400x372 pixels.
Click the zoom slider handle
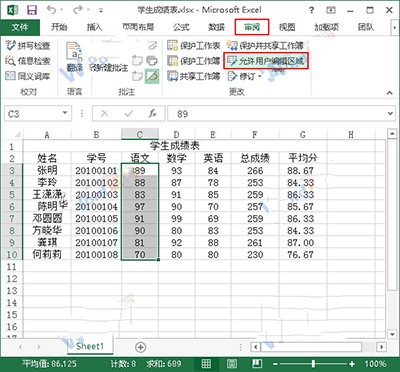(313, 363)
